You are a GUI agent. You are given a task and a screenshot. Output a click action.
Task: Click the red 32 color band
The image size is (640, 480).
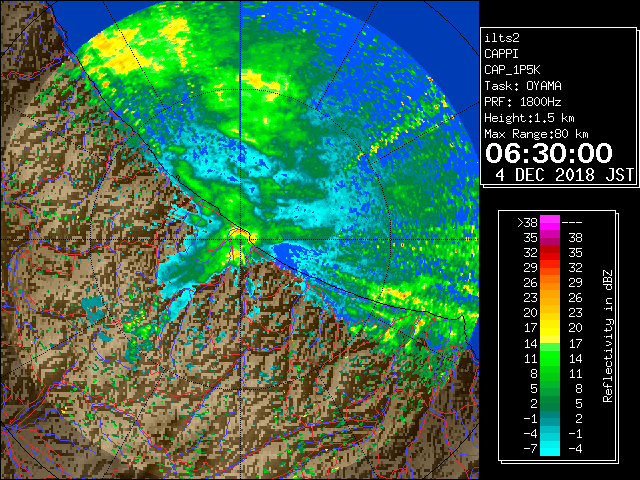(550, 253)
